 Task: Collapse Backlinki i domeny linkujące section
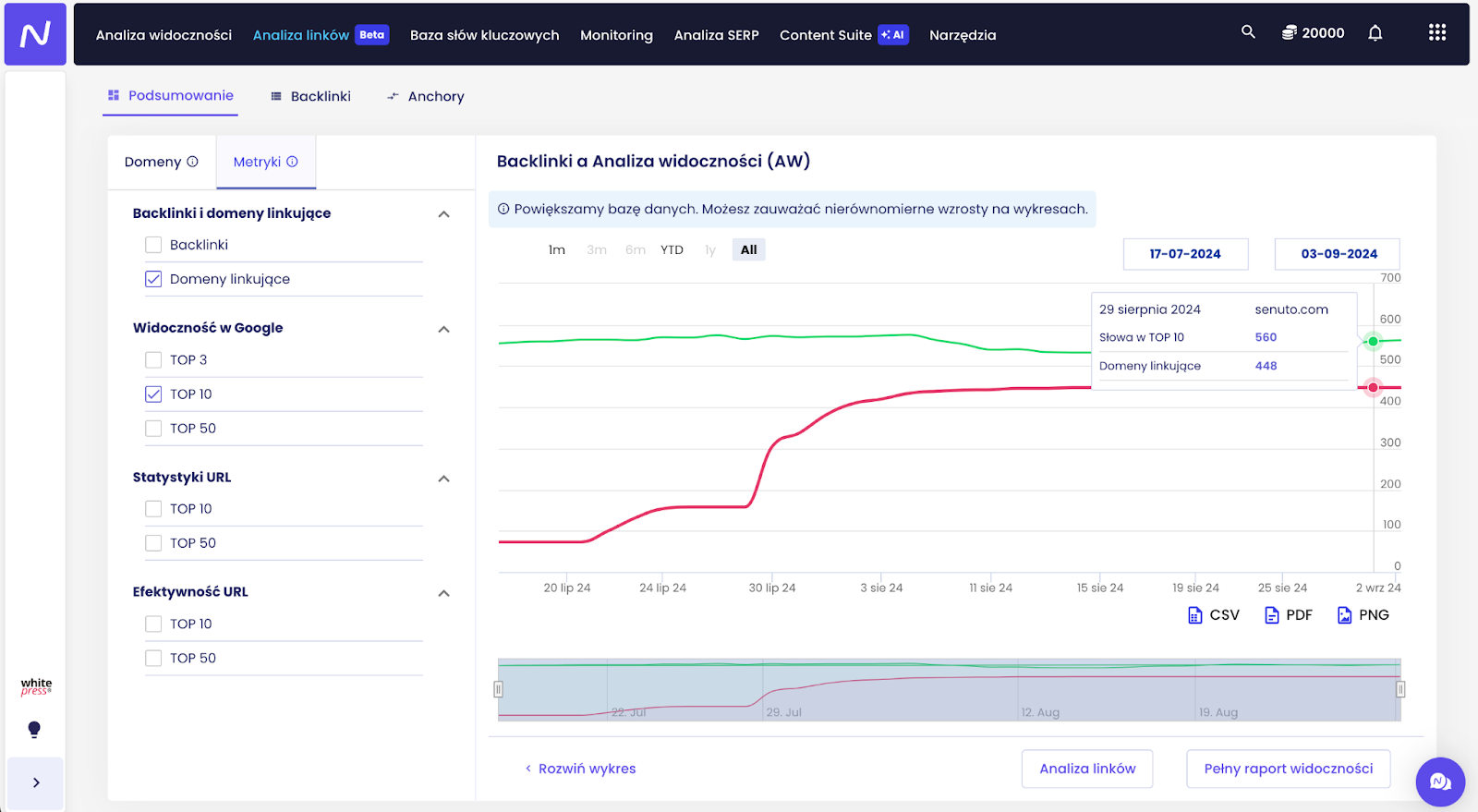tap(443, 214)
